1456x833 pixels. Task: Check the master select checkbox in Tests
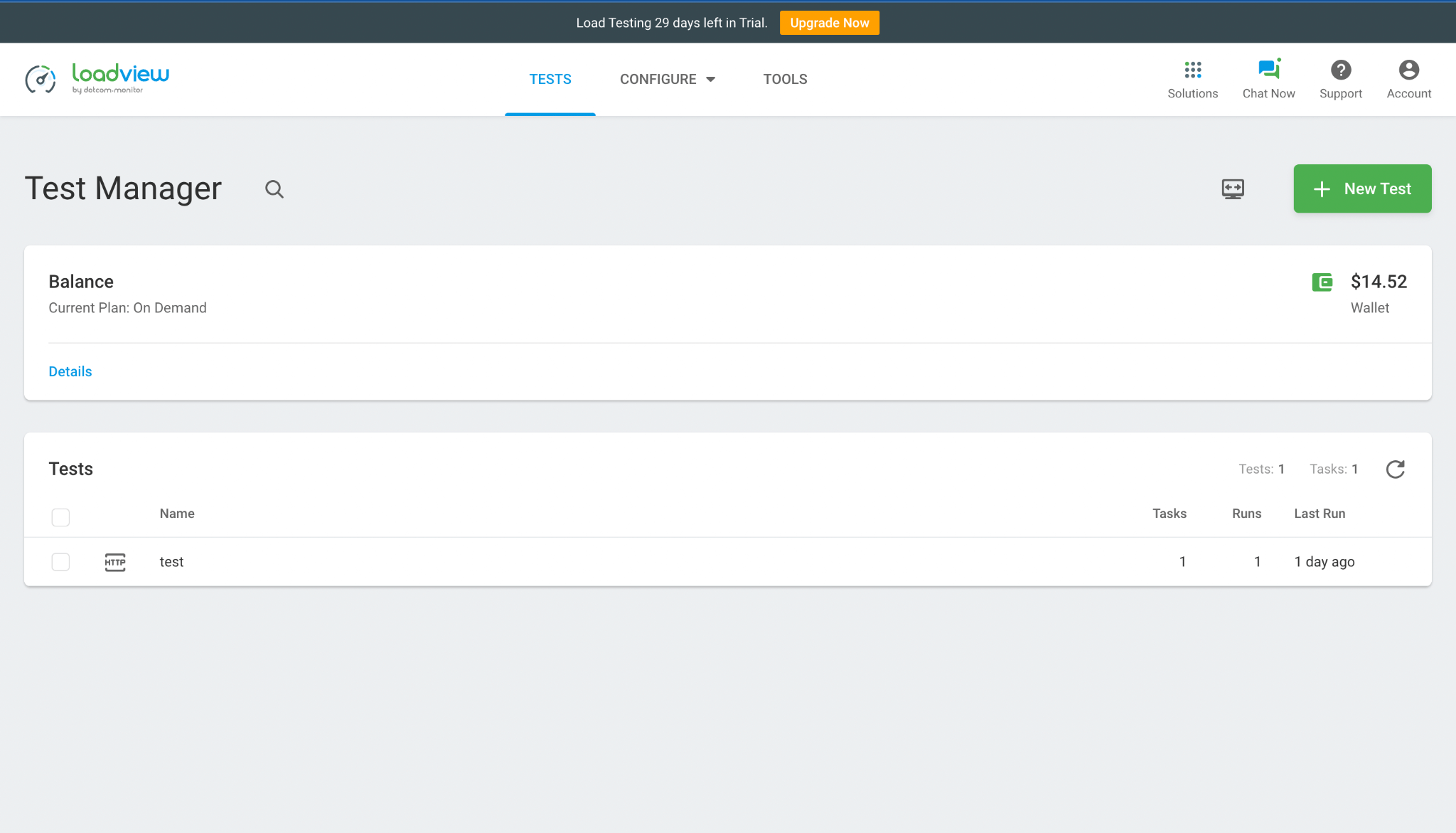[x=60, y=516]
